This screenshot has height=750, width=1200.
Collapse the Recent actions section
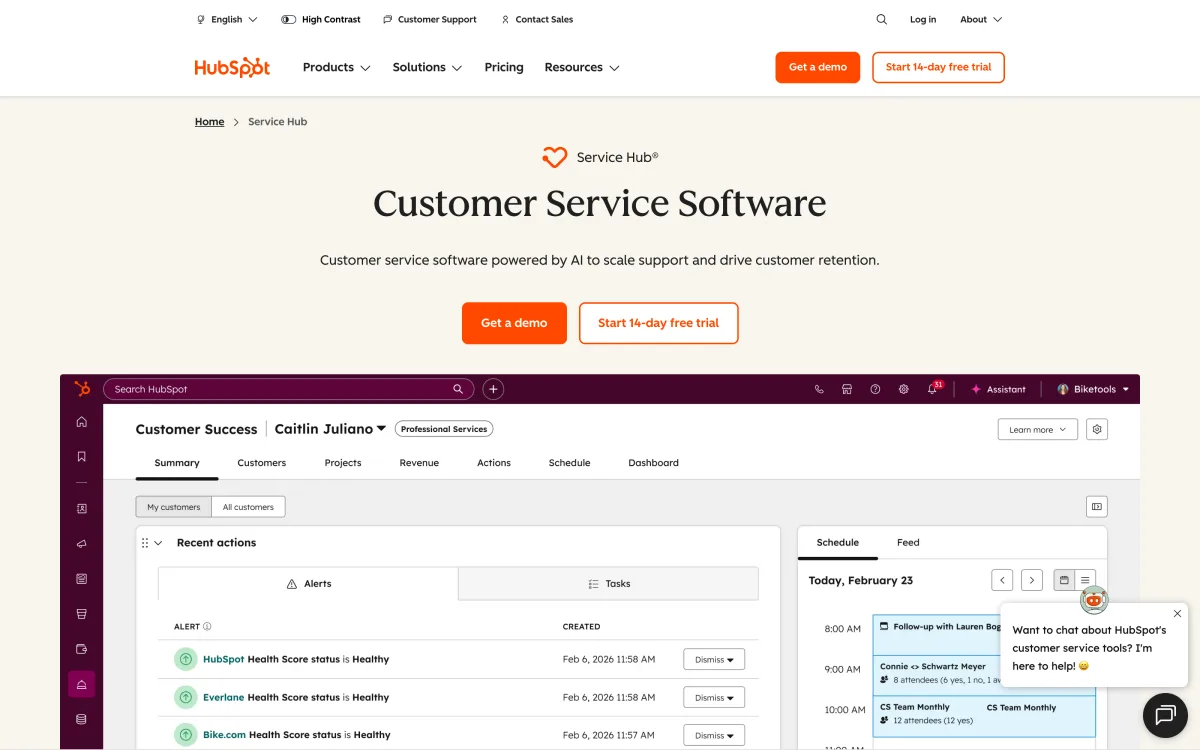pos(158,543)
